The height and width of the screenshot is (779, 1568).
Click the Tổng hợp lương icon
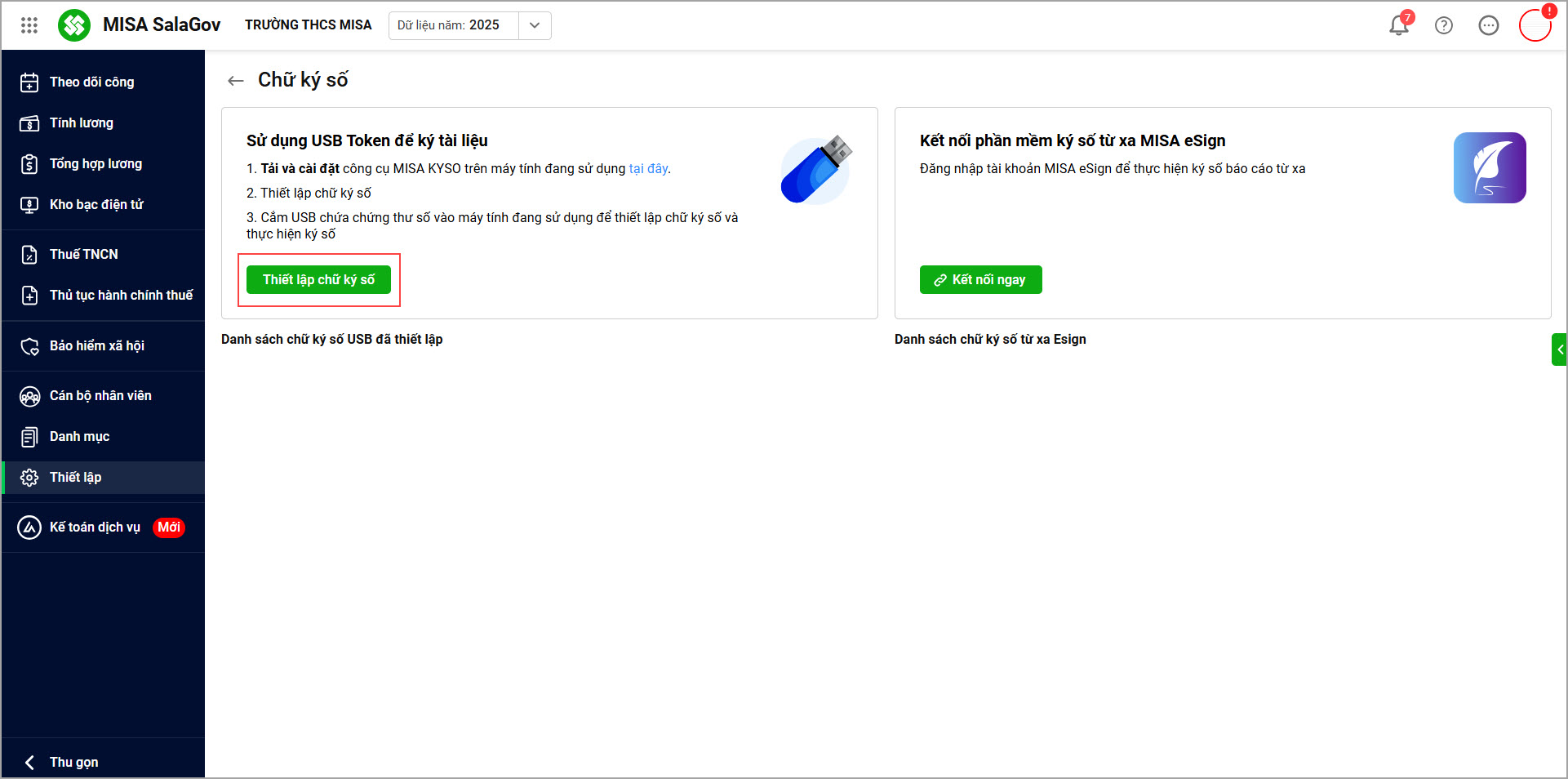(29, 164)
